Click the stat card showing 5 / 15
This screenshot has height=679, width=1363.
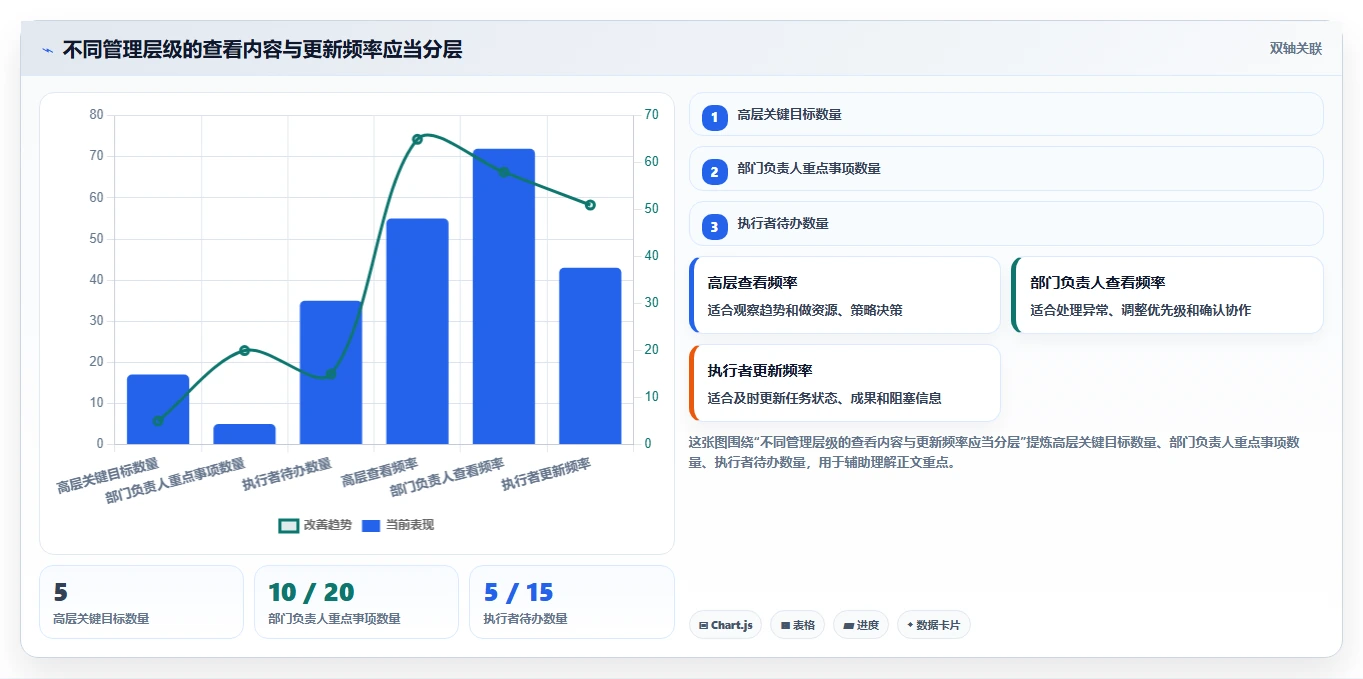tap(571, 602)
